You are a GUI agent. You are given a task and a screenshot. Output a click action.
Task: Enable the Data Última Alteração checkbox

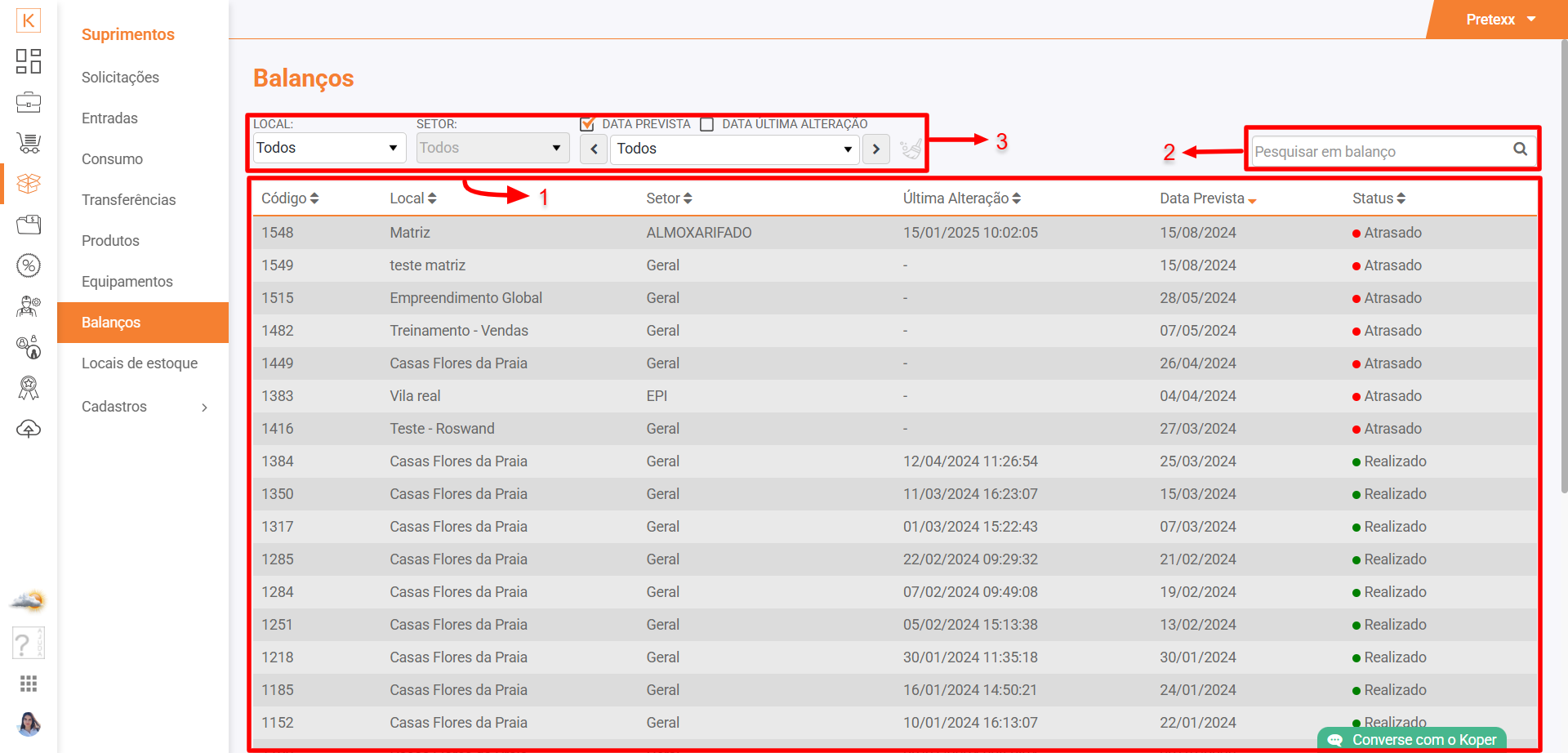(x=707, y=124)
